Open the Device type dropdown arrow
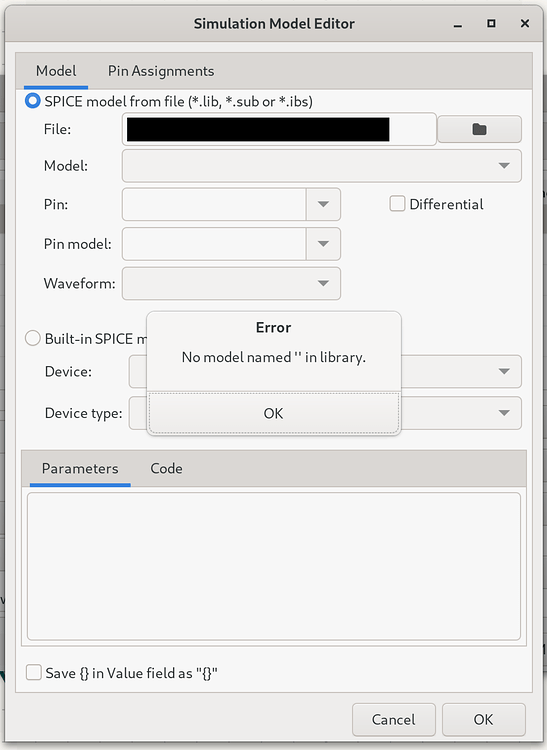Screen dimensions: 547x750 (503, 413)
